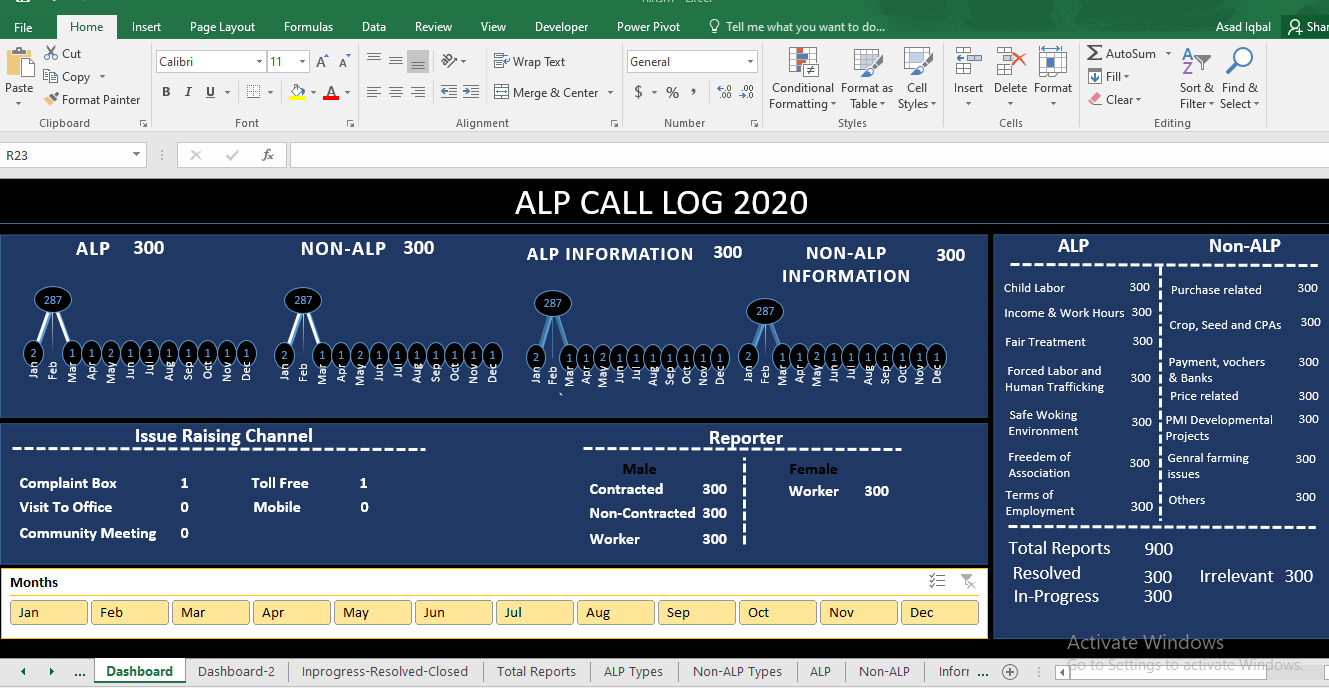The width and height of the screenshot is (1329, 688).
Task: Click the AutoSum sigma icon
Action: point(1096,54)
